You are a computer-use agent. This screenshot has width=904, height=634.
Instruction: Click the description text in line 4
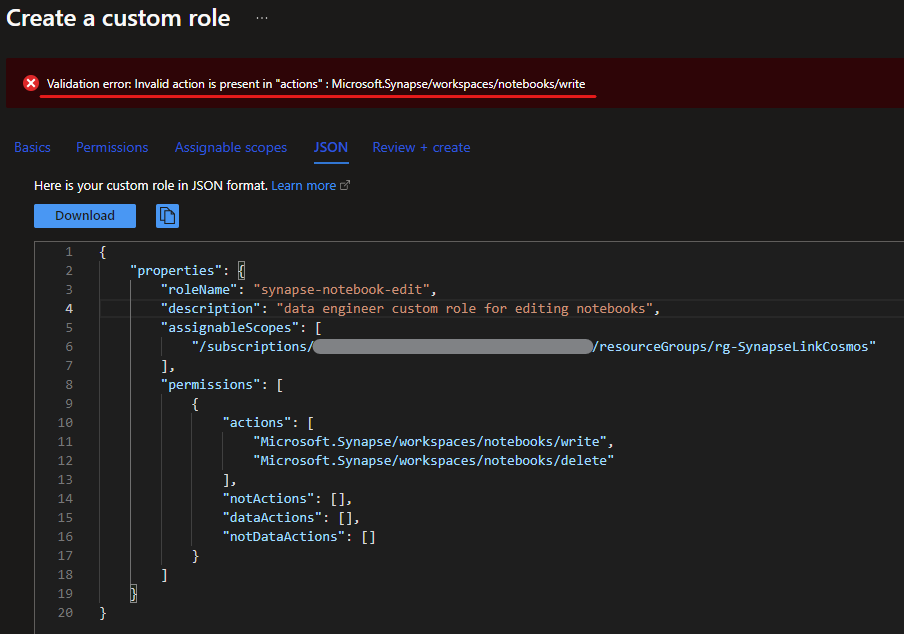pyautogui.click(x=465, y=308)
